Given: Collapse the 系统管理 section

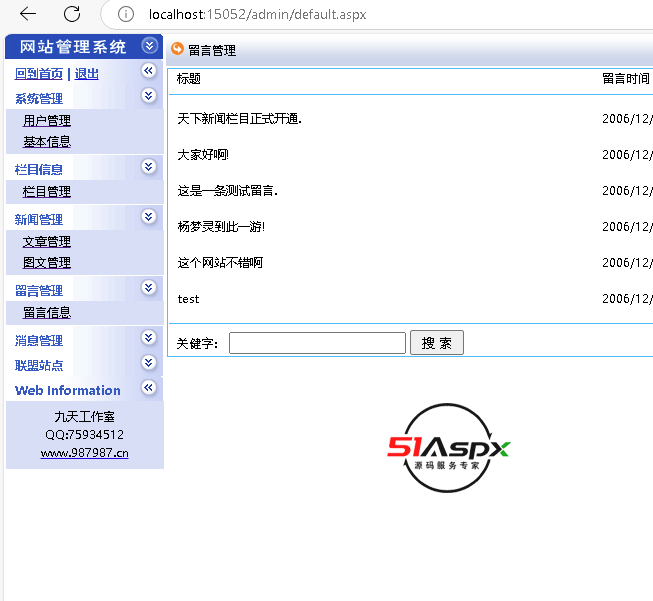Looking at the screenshot, I should tap(149, 96).
